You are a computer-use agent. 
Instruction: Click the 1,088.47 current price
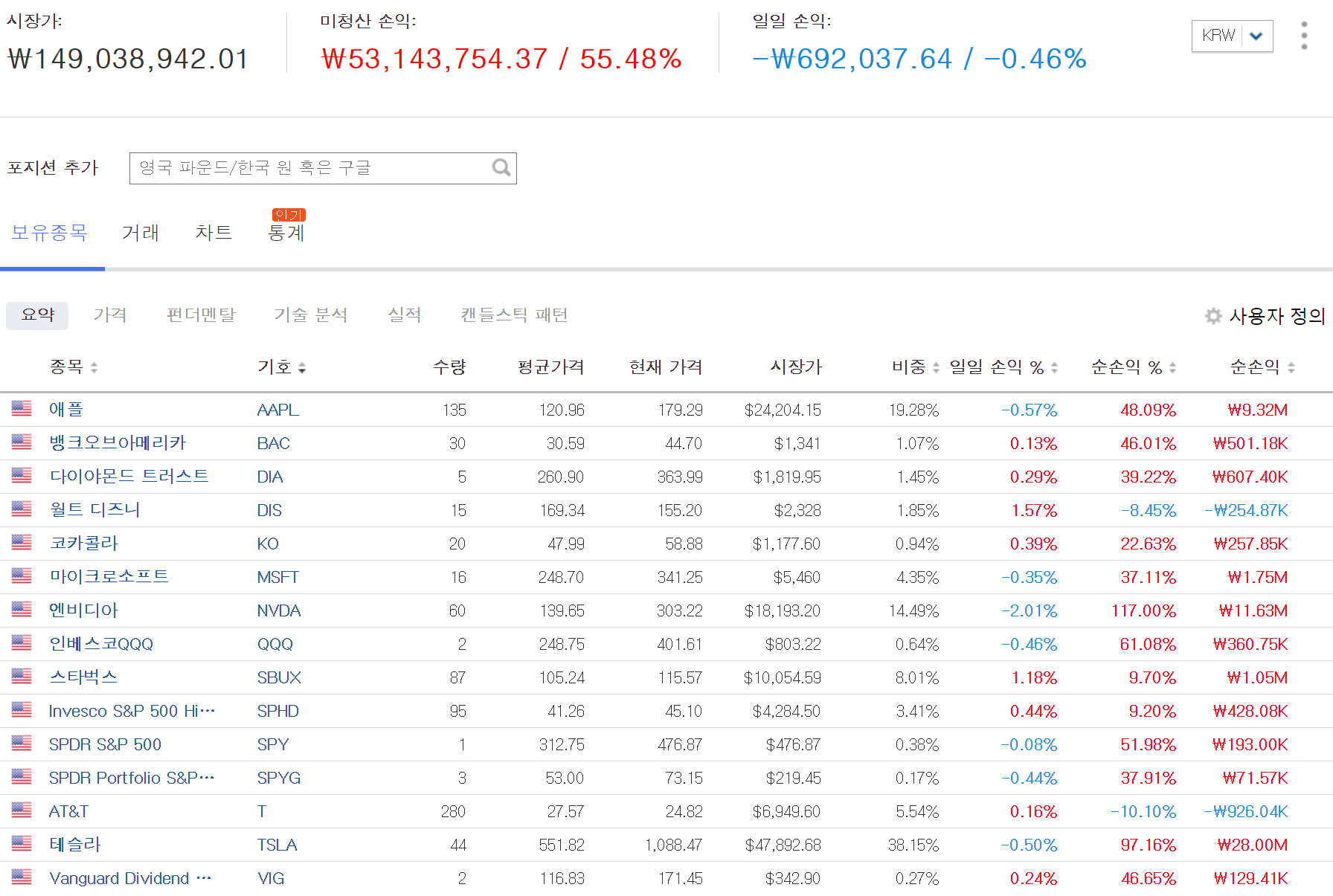point(674,845)
